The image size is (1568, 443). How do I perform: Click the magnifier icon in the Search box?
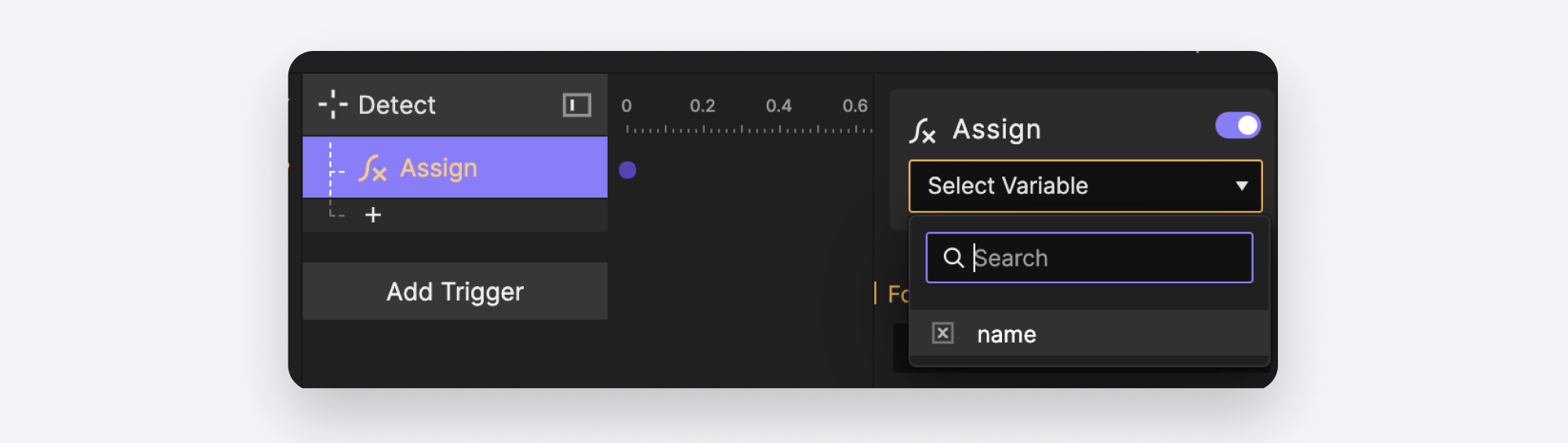tap(953, 258)
